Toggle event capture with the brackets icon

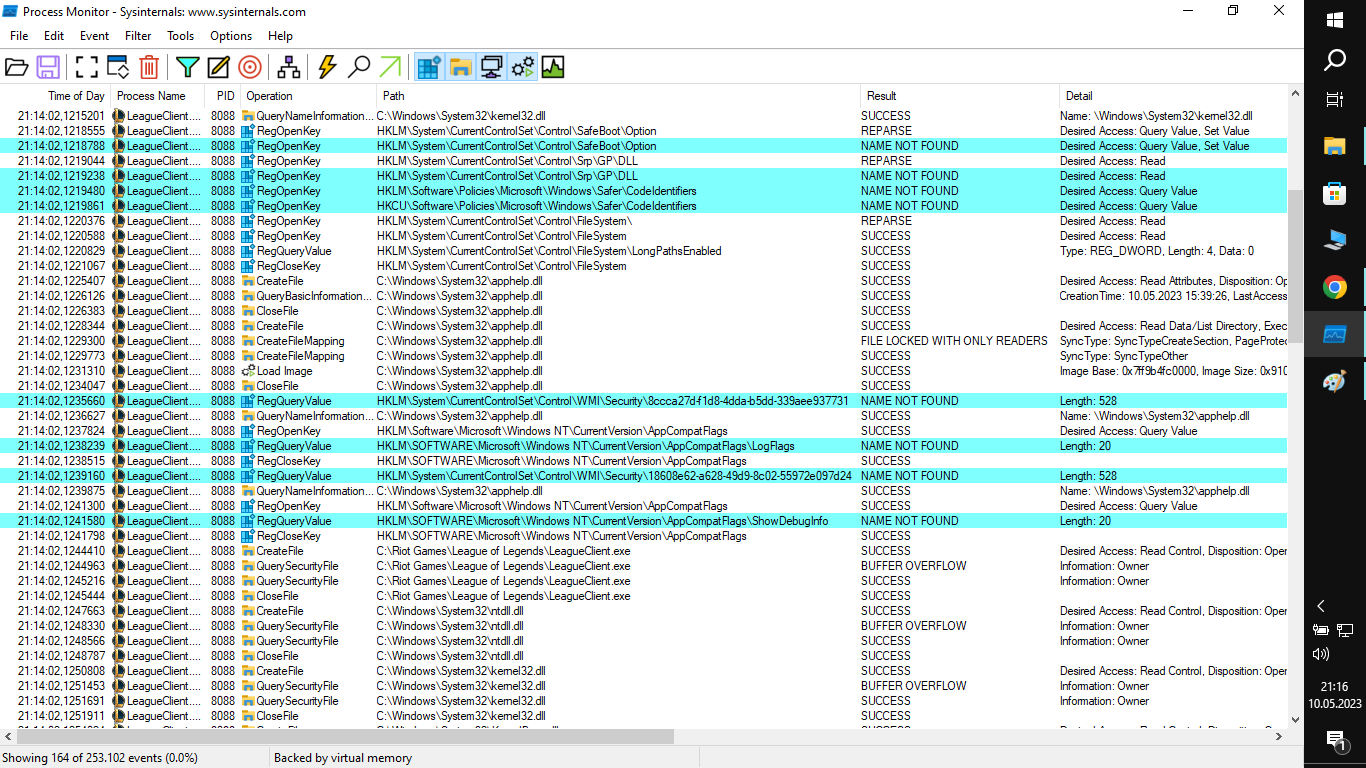tap(87, 67)
